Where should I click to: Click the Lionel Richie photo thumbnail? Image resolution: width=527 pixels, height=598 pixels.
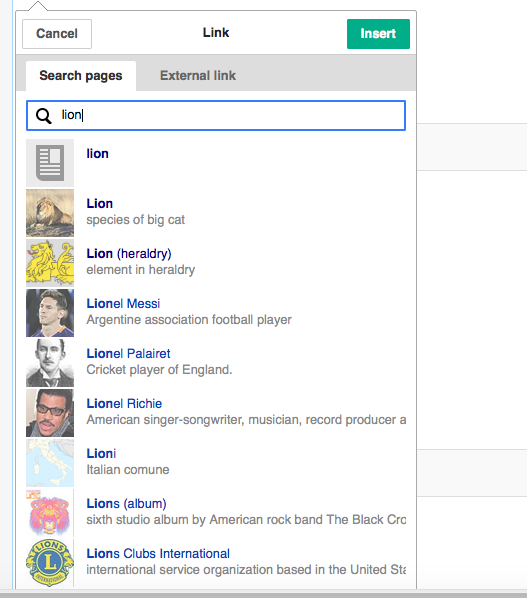[50, 413]
